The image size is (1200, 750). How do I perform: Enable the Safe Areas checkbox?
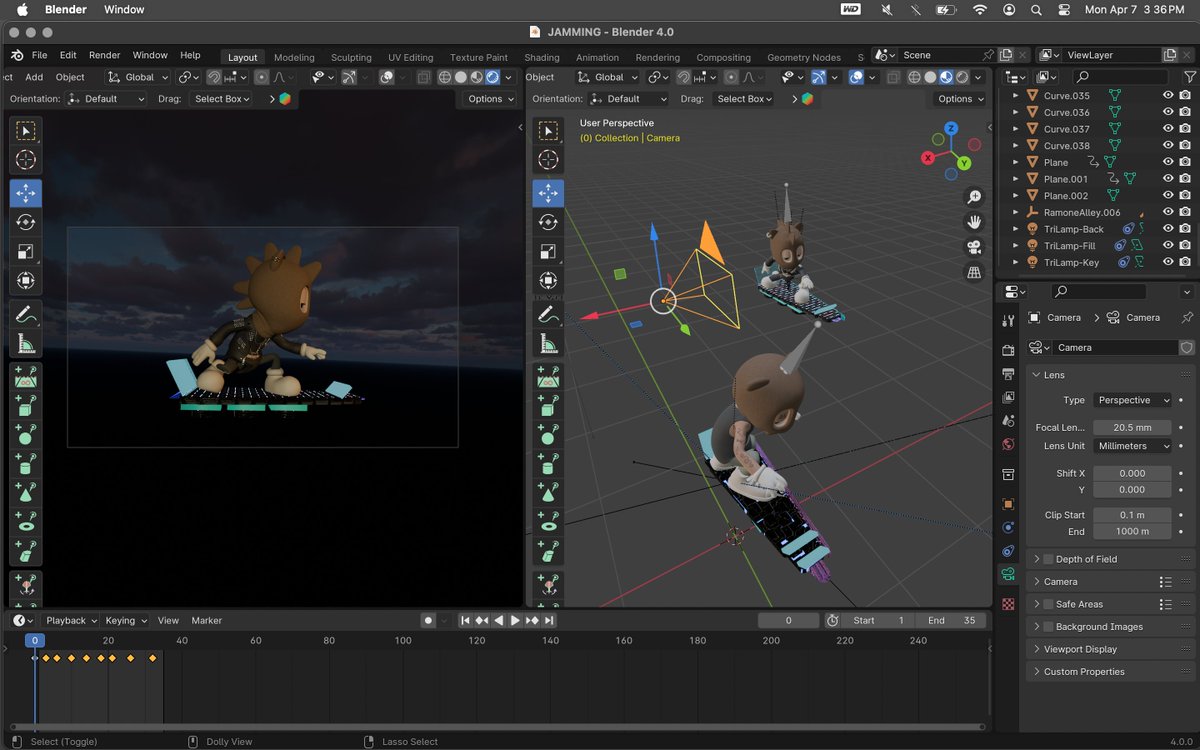point(1048,604)
